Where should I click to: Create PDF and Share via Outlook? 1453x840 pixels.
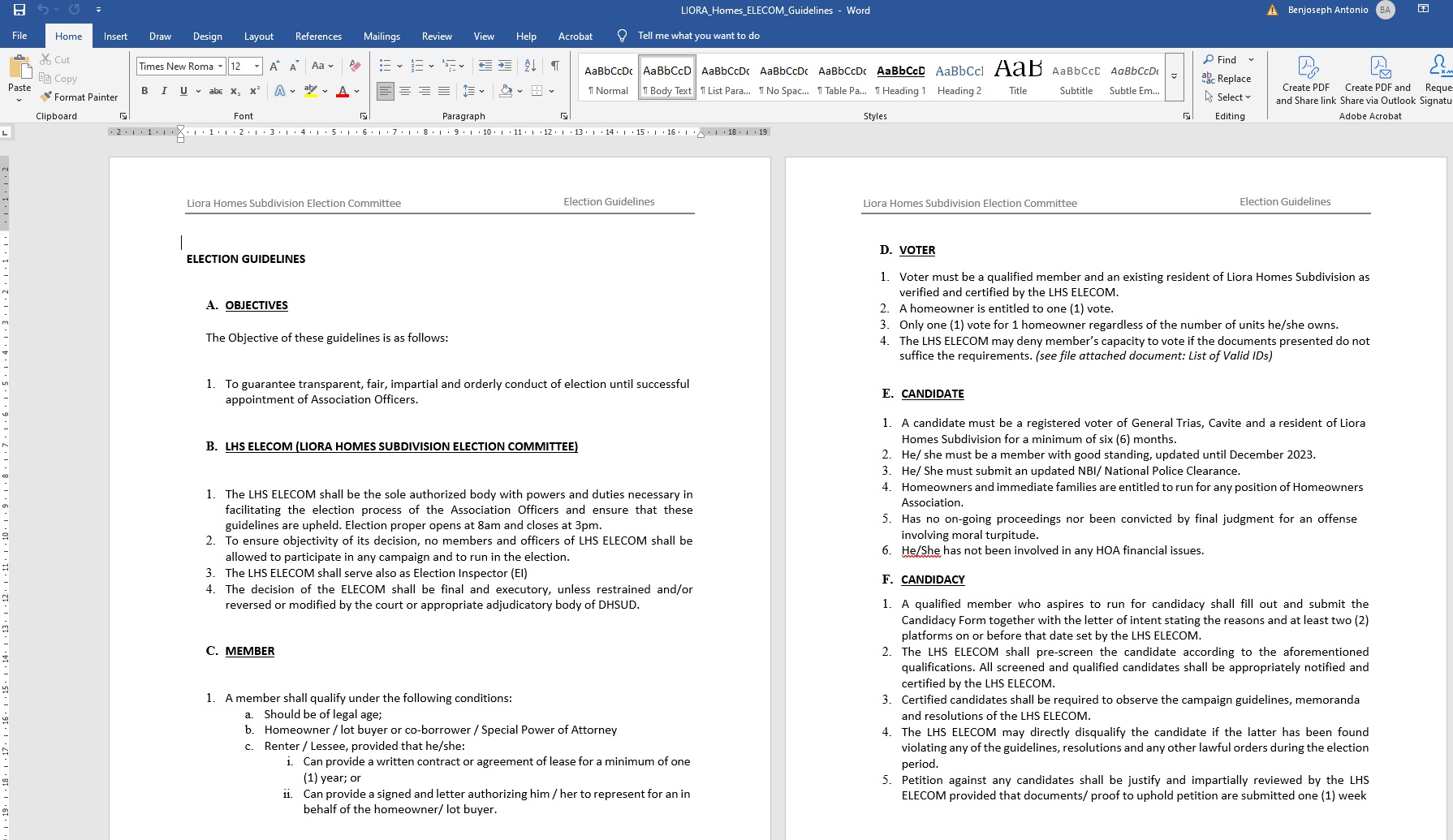click(x=1378, y=80)
